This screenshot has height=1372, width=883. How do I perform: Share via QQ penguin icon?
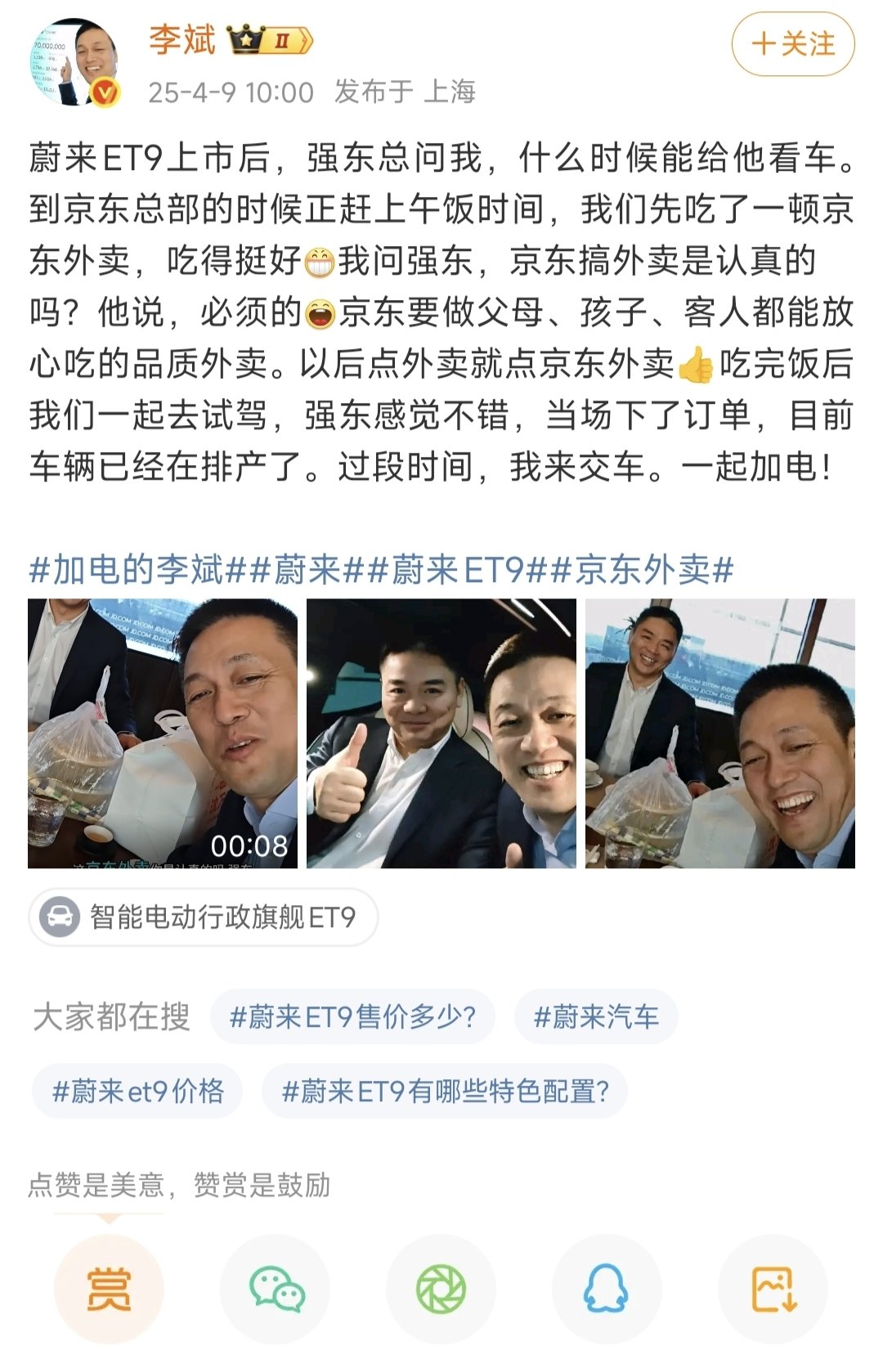606,1289
